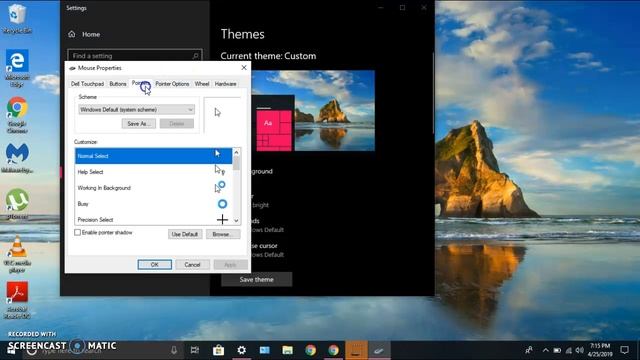
Task: Switch to the Pointer Options tab
Action: point(172,84)
